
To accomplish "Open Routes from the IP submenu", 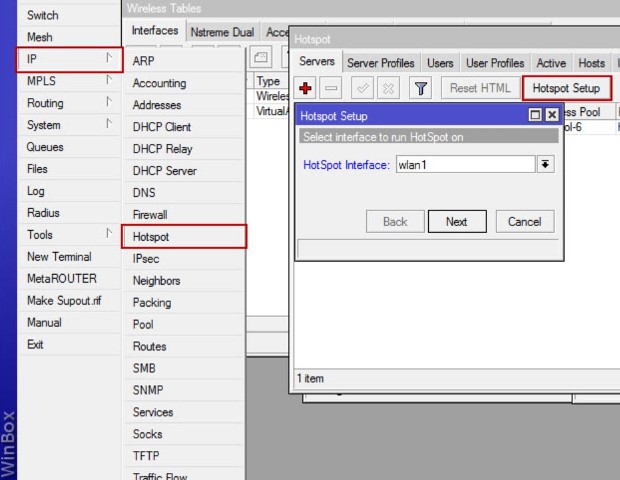I will (x=184, y=346).
